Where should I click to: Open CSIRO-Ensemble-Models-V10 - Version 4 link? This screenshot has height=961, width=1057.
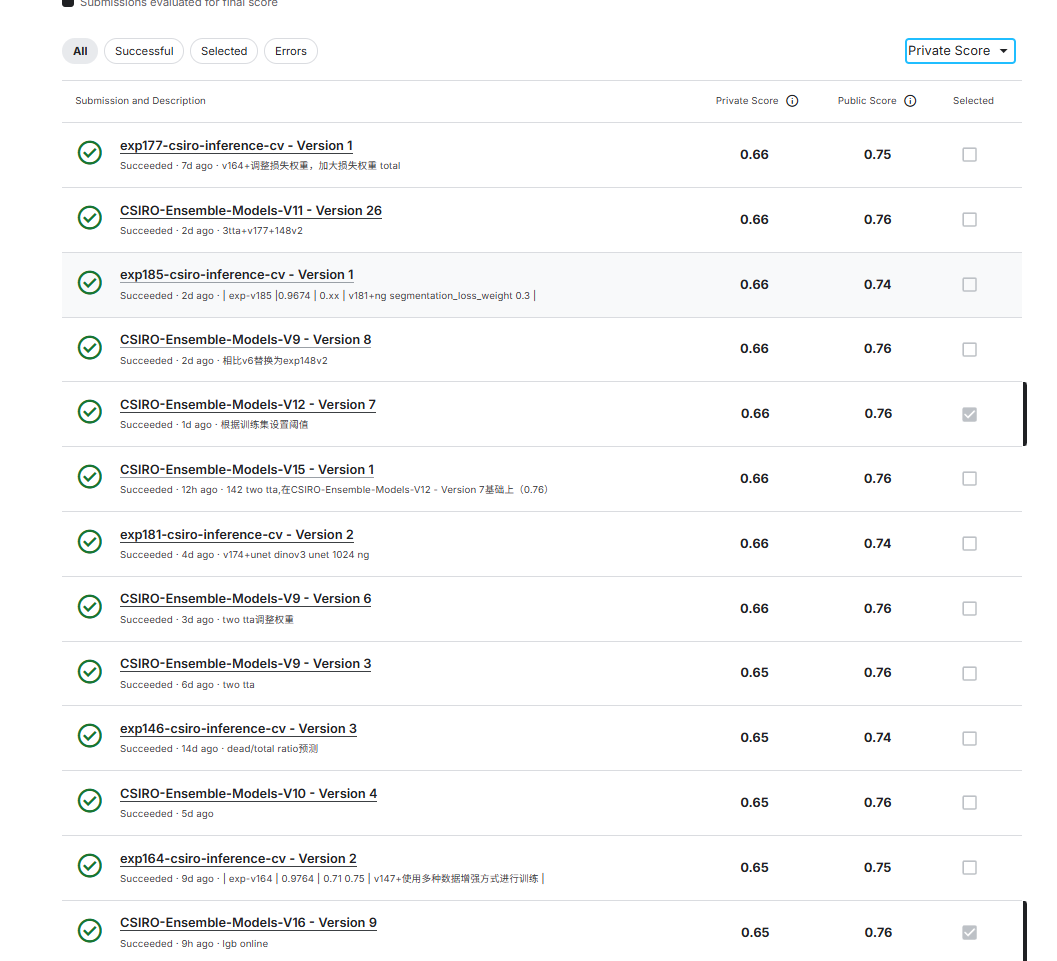(x=248, y=793)
